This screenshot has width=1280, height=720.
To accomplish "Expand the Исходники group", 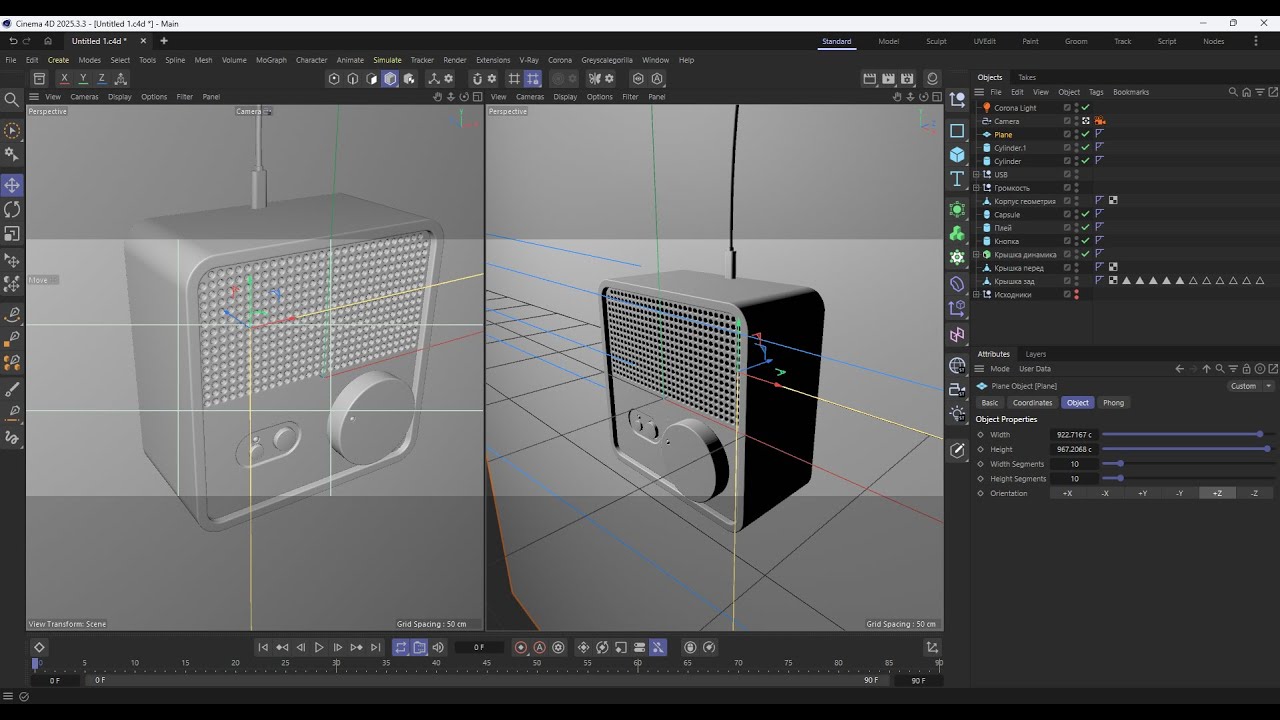I will [x=978, y=294].
